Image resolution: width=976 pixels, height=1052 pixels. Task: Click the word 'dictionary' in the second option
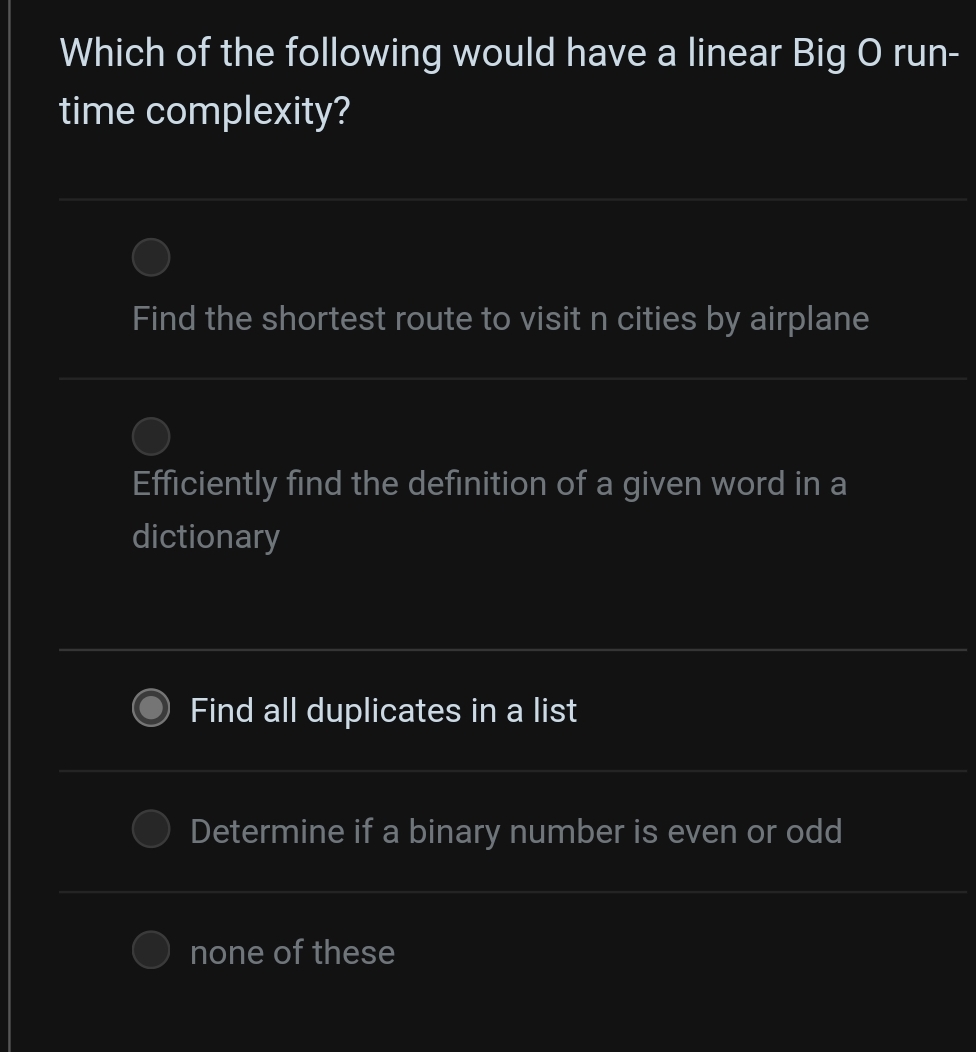click(204, 536)
